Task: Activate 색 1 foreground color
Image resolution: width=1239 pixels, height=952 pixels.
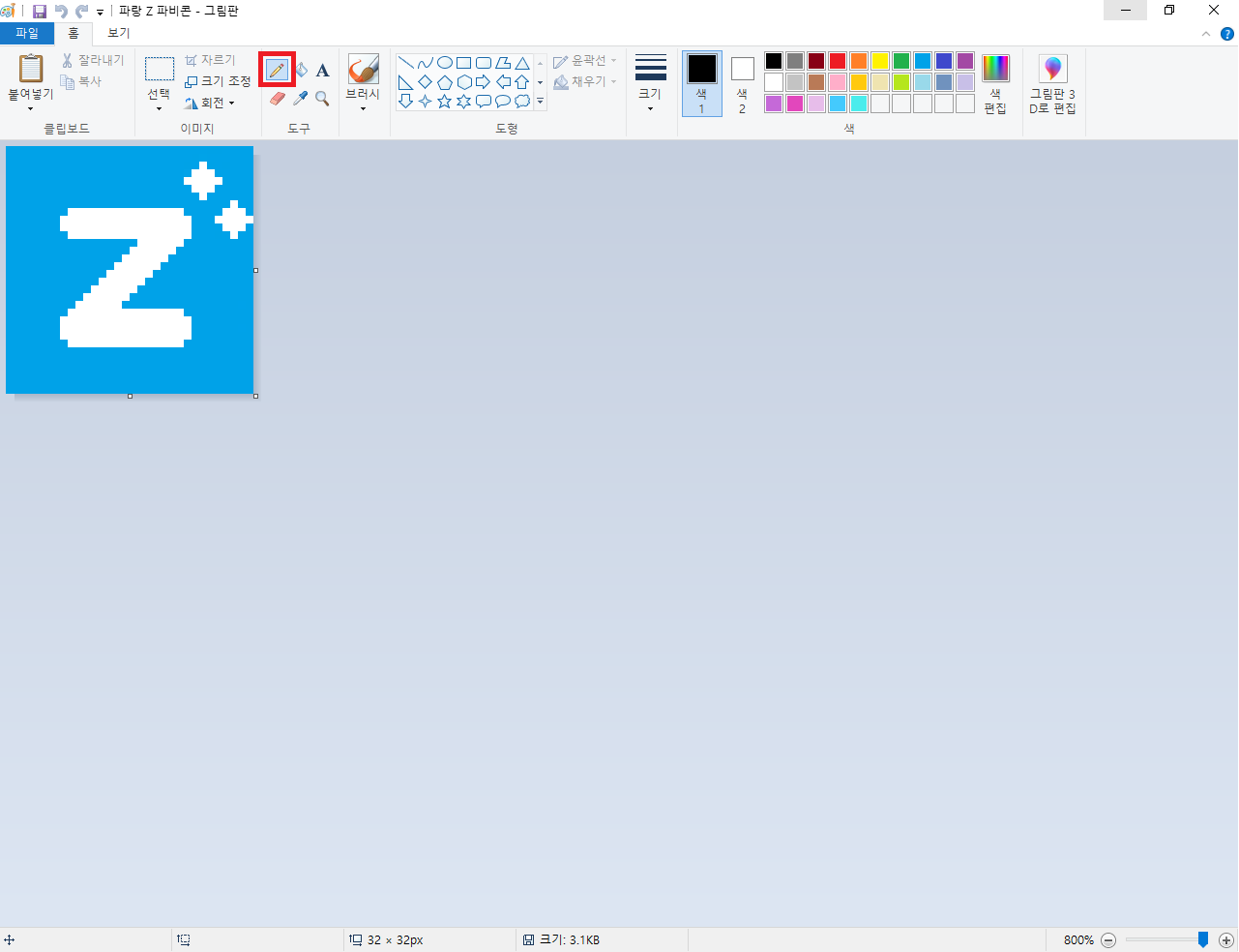Action: point(702,84)
